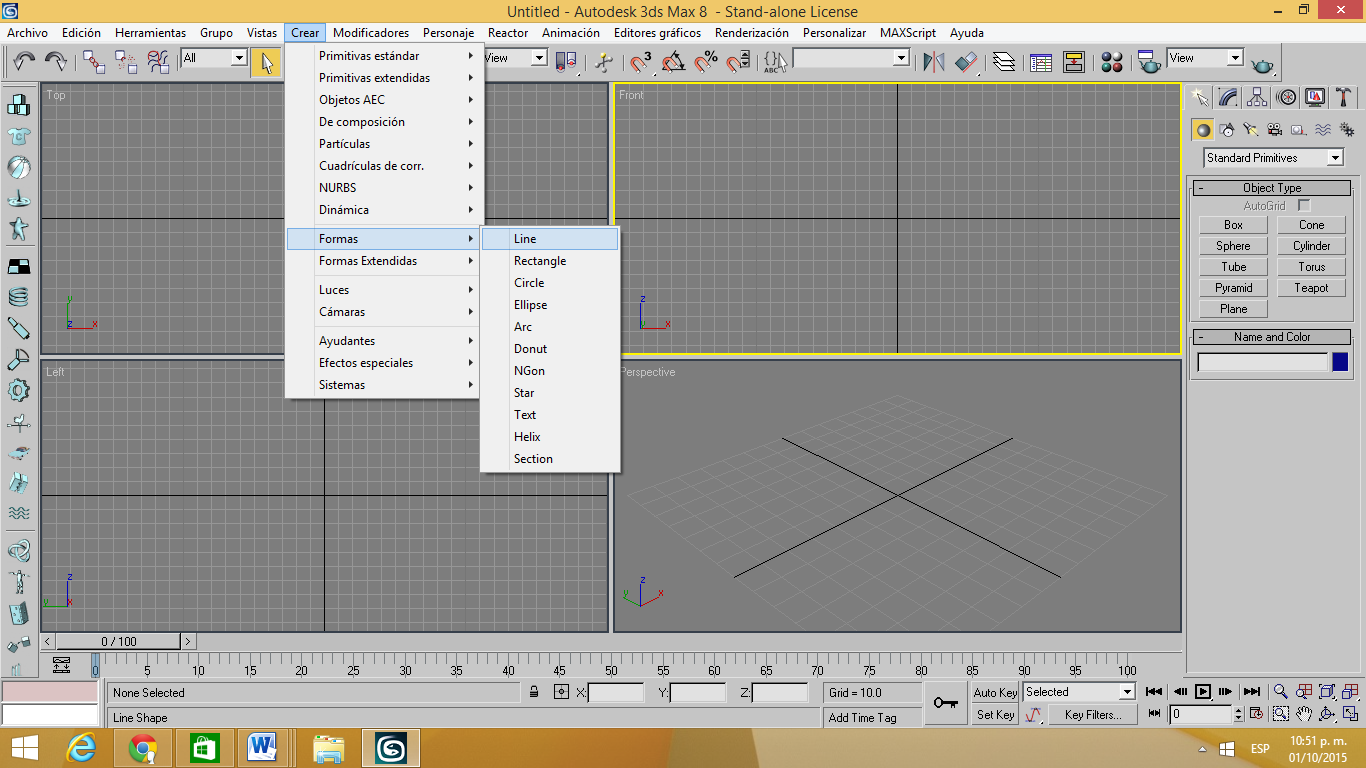
Task: Click the Pyramid object button
Action: click(x=1234, y=288)
